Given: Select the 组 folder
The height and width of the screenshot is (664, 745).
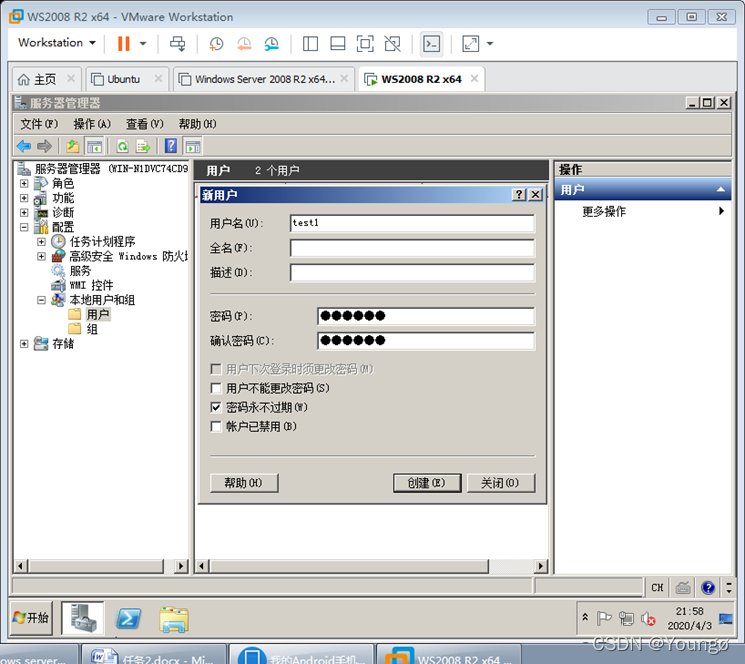Looking at the screenshot, I should [92, 329].
